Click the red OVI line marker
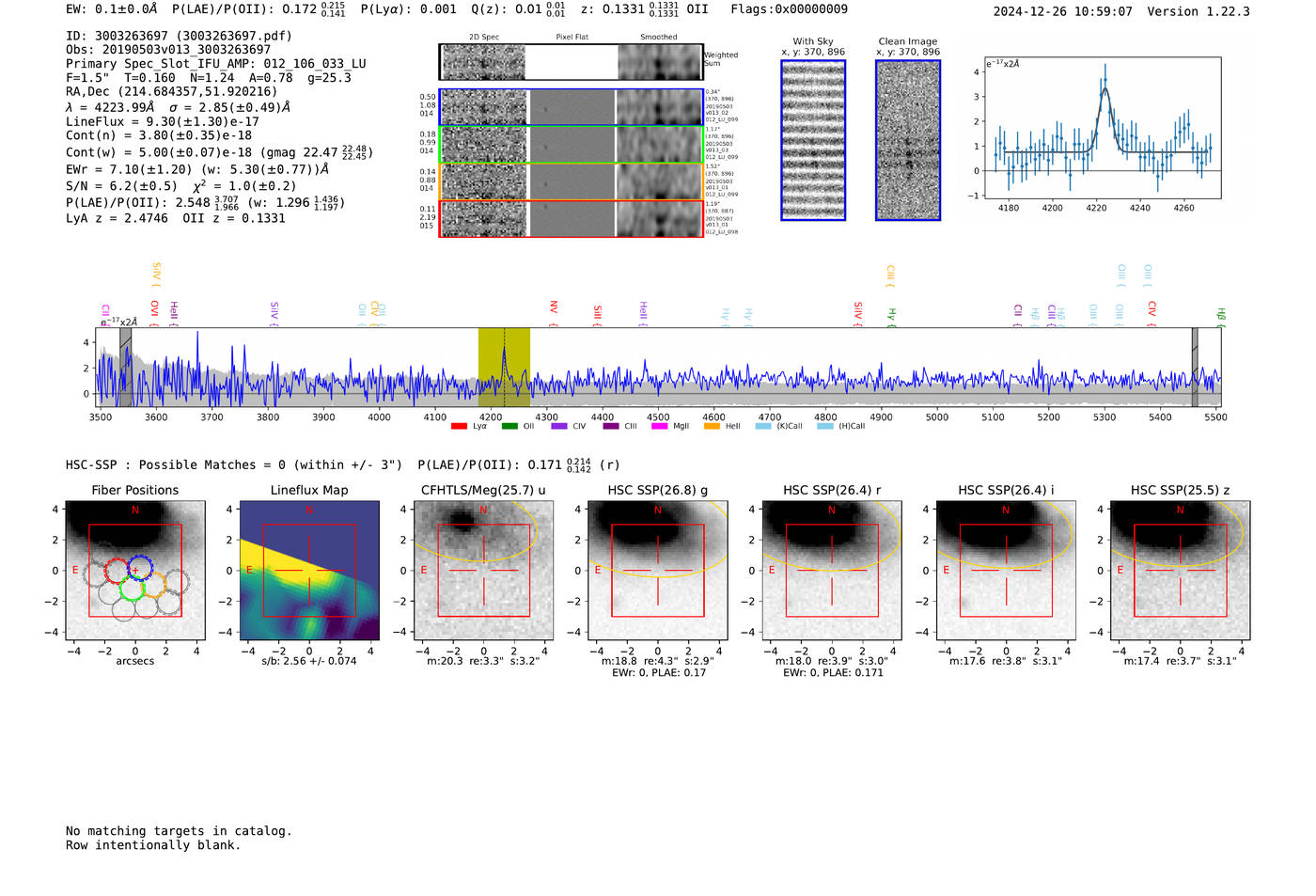This screenshot has height=896, width=1316. point(154,313)
